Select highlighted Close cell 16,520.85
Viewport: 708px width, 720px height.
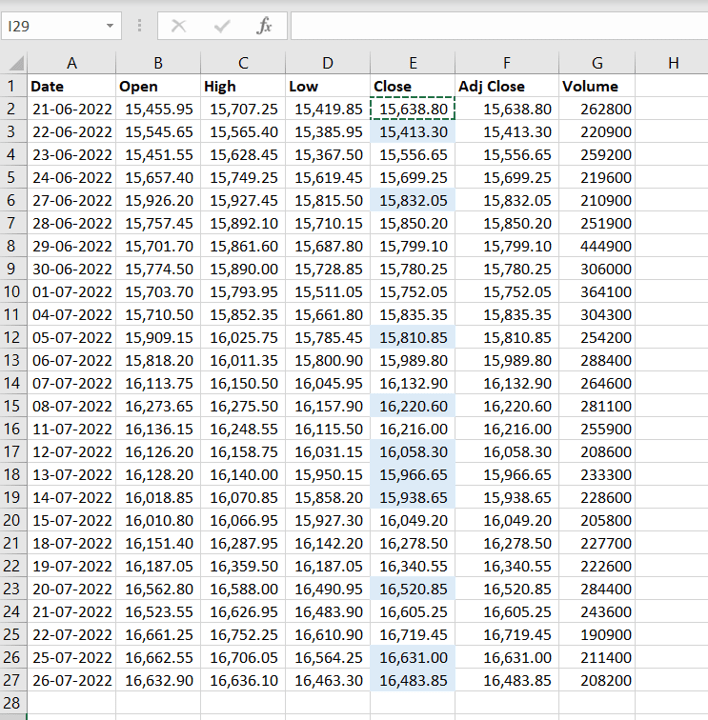[413, 589]
